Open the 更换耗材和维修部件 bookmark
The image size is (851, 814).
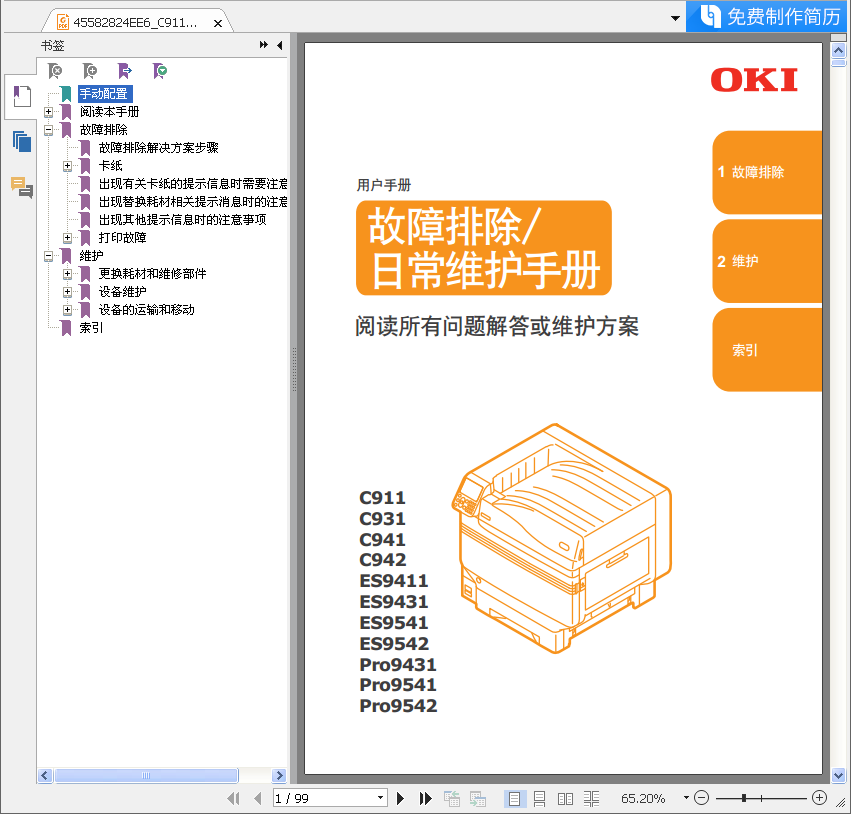(153, 274)
